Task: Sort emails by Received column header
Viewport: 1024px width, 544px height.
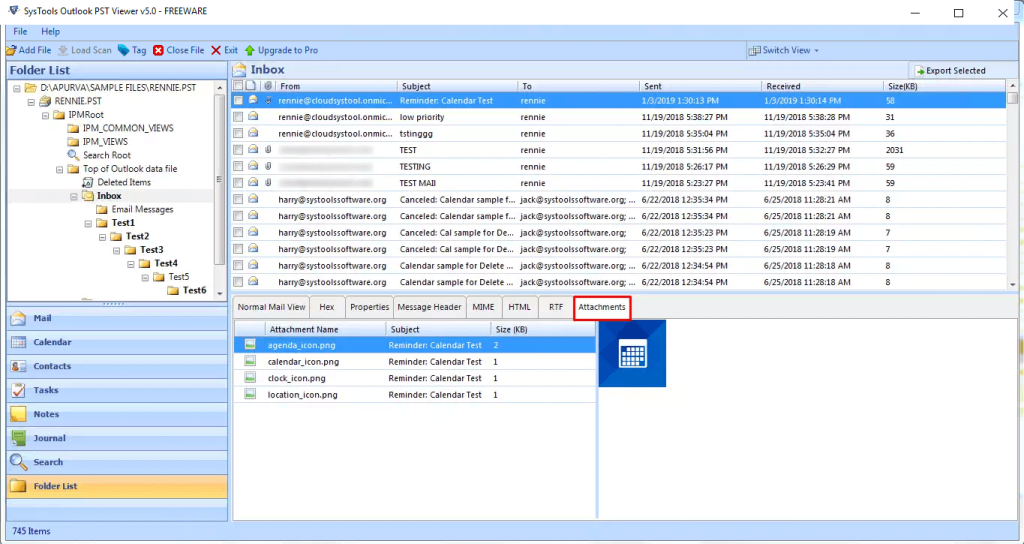Action: [822, 86]
